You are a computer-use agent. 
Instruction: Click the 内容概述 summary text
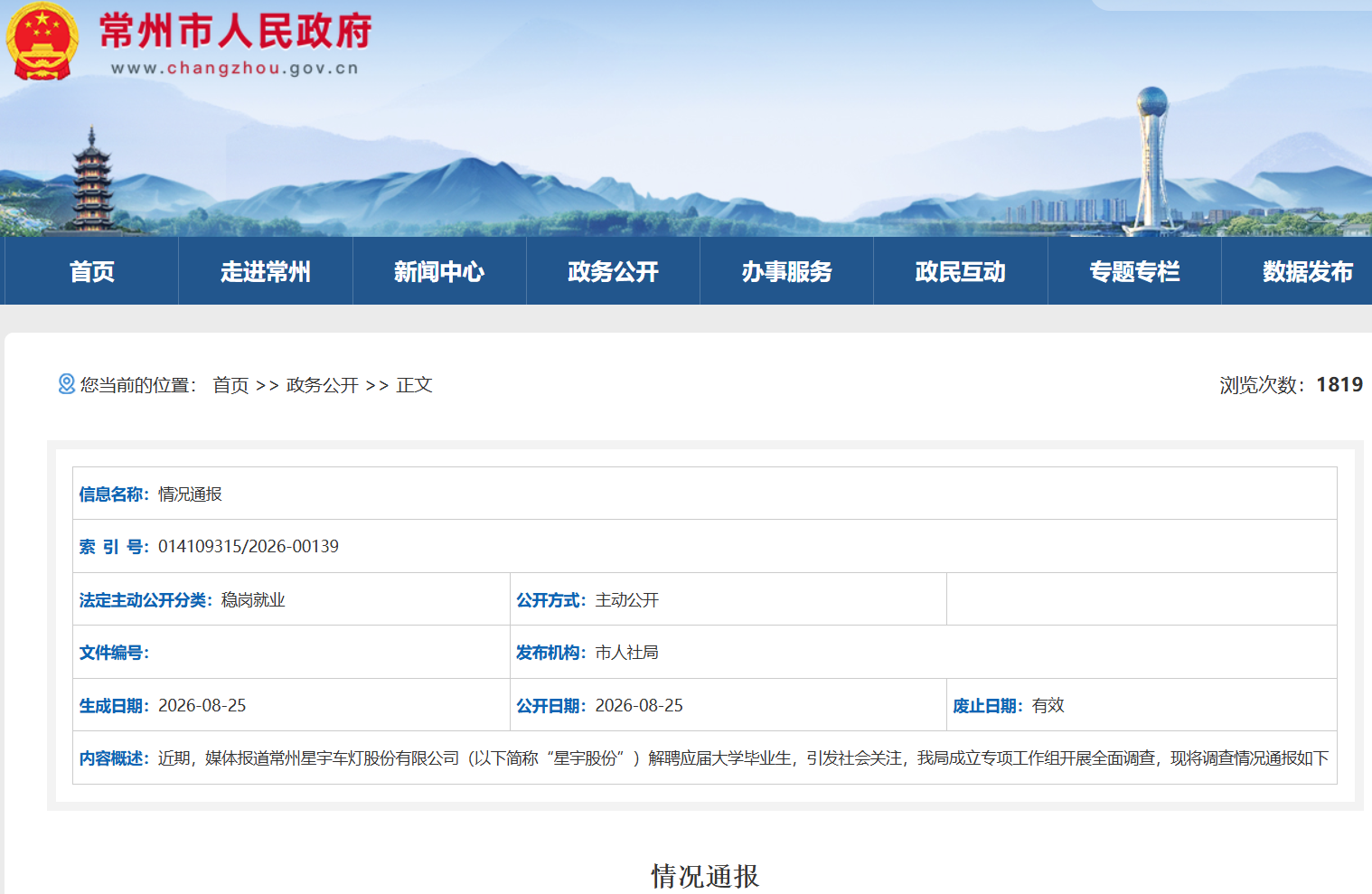[744, 758]
